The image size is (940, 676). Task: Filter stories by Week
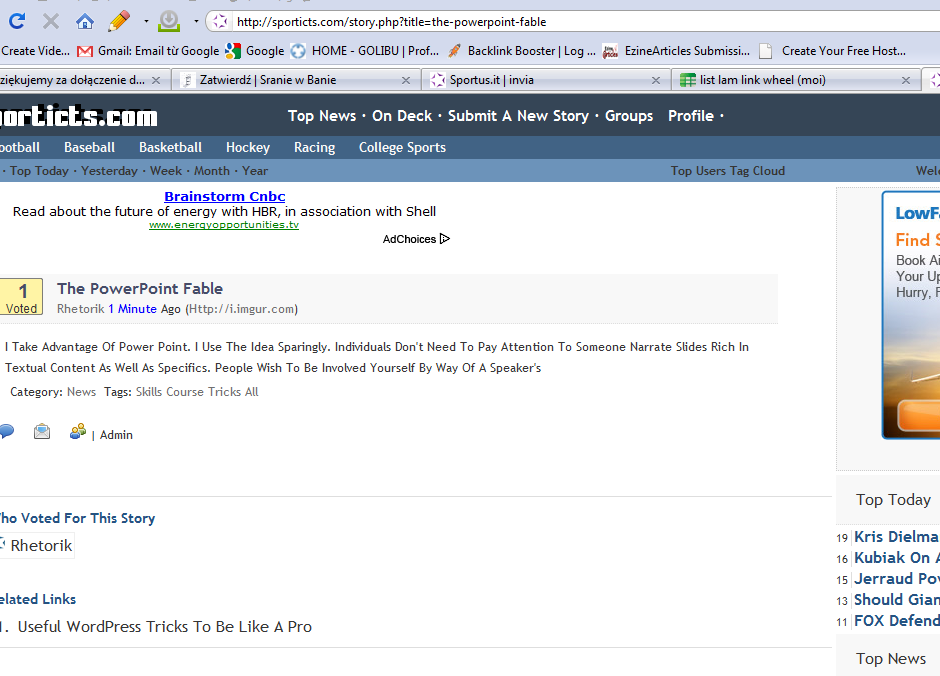point(165,171)
